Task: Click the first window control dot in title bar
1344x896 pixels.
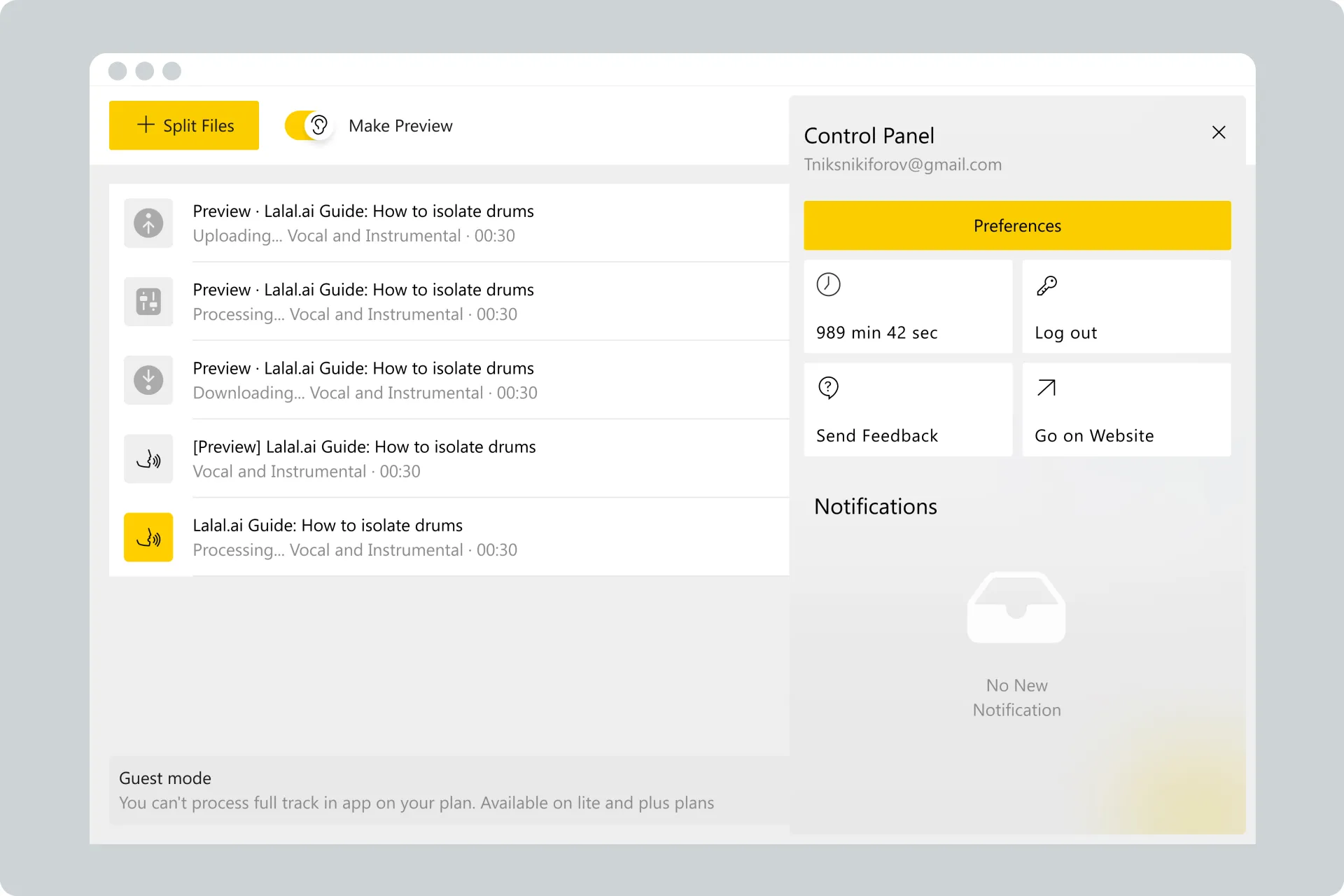Action: (x=118, y=71)
